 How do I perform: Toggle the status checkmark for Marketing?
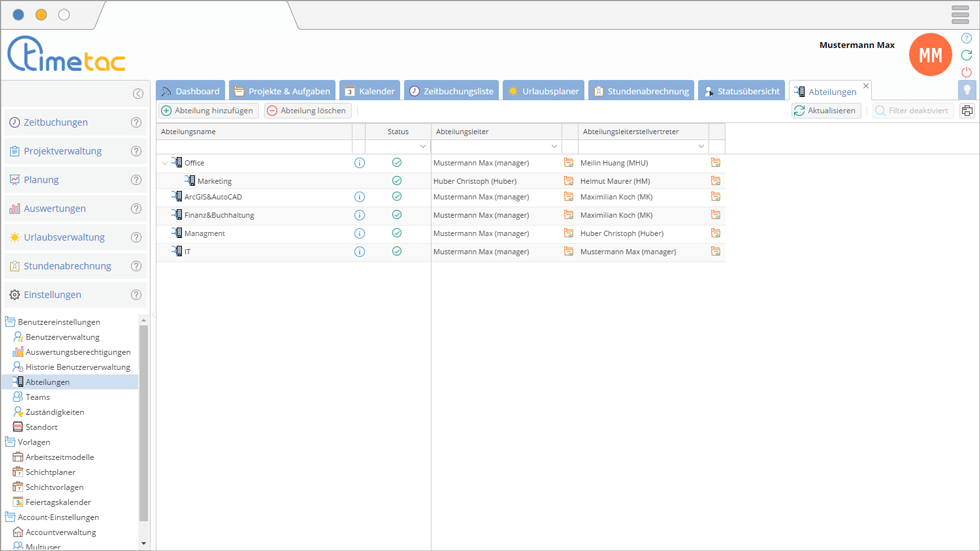click(397, 181)
